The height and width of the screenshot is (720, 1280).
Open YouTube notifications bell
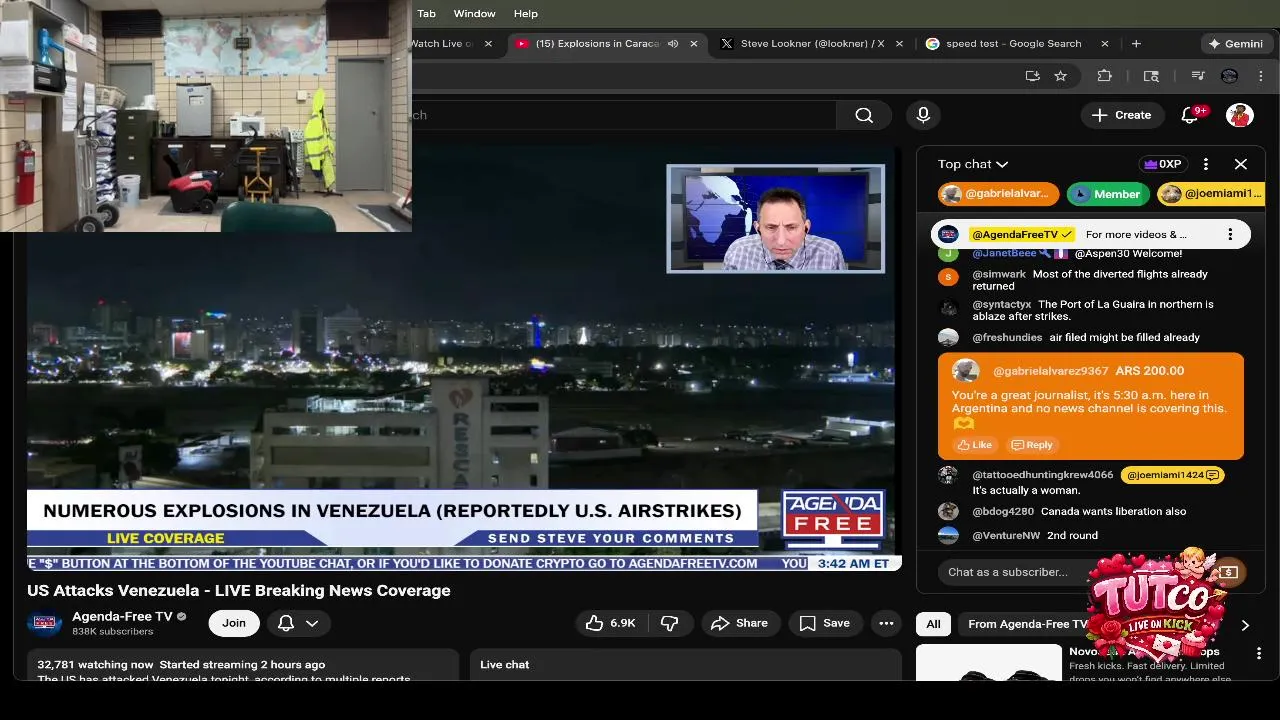[x=1190, y=115]
